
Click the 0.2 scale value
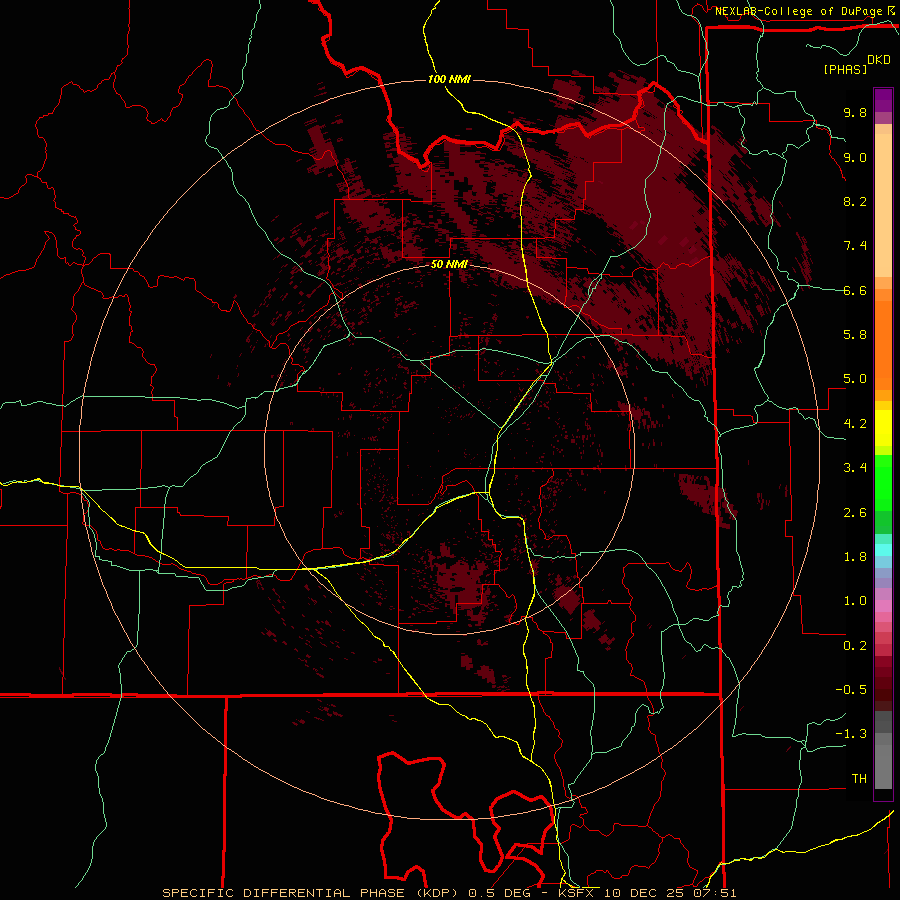coord(855,646)
